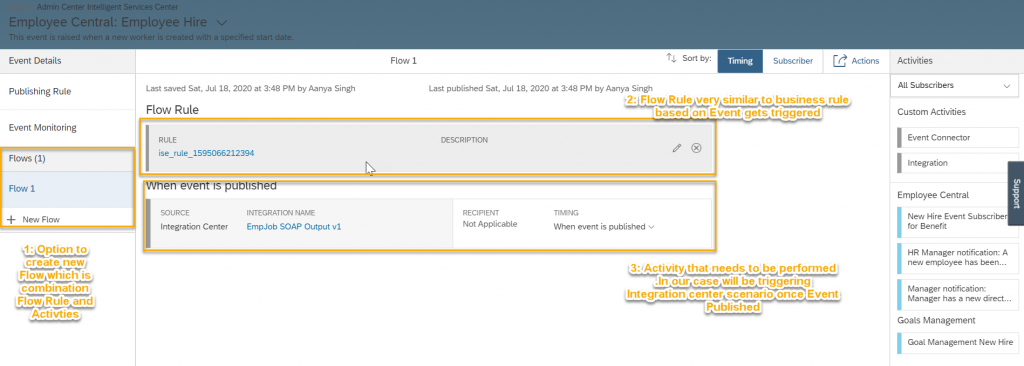Open the EmpJob SOAP Output v1 integration link

(x=293, y=227)
